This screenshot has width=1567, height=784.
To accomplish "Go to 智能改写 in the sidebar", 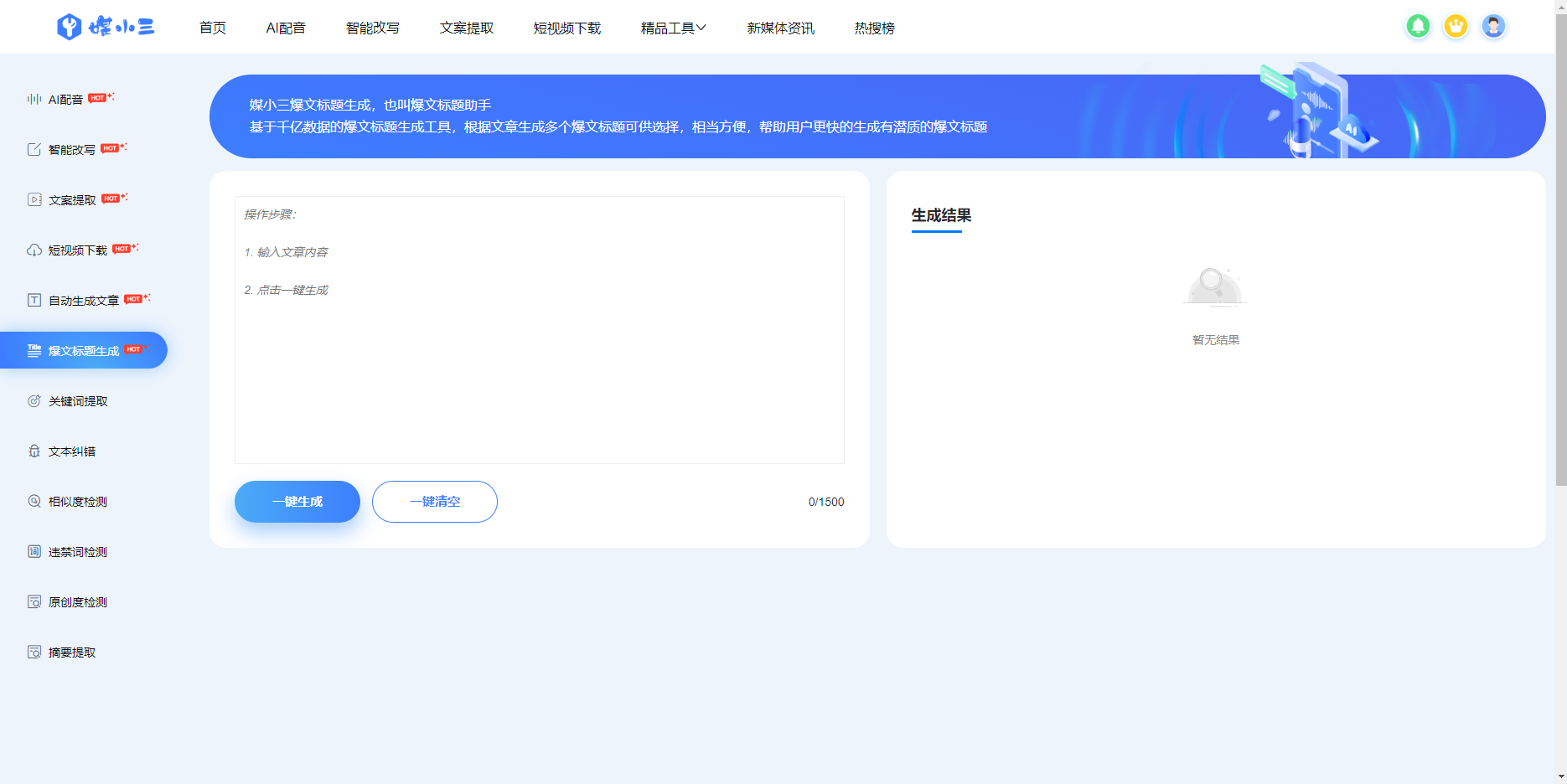I will (72, 150).
